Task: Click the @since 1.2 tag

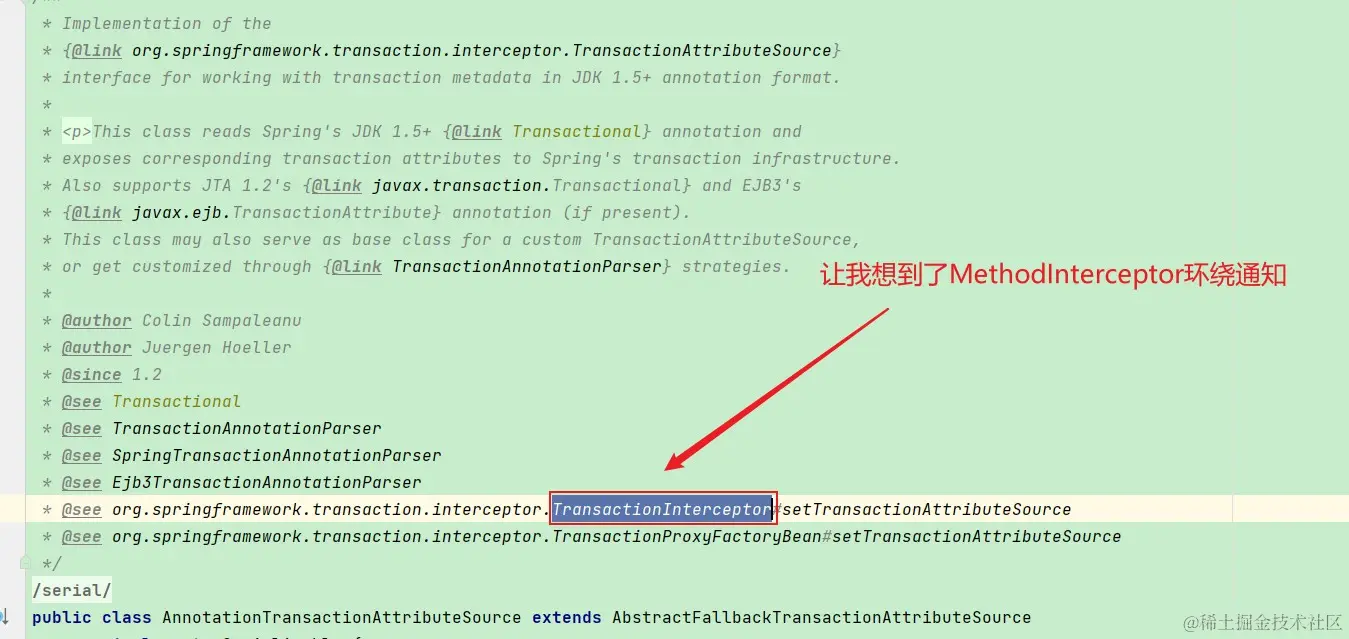Action: [x=112, y=374]
